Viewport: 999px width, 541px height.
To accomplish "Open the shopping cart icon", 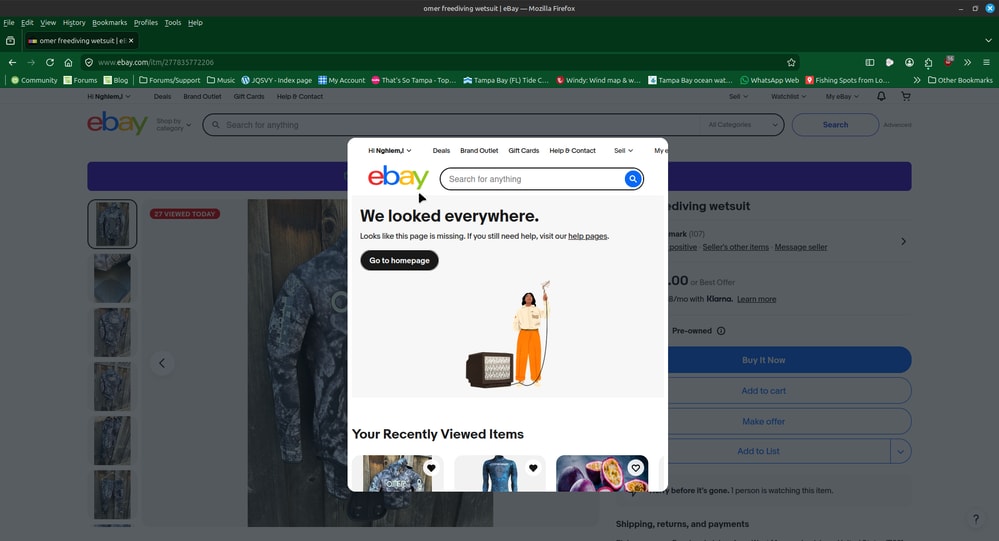I will click(x=906, y=96).
